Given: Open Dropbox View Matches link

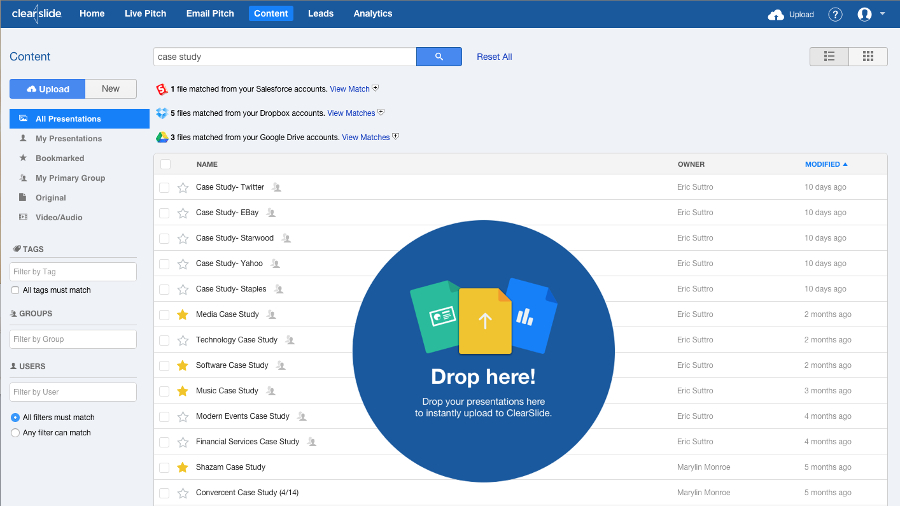Looking at the screenshot, I should click(x=351, y=113).
